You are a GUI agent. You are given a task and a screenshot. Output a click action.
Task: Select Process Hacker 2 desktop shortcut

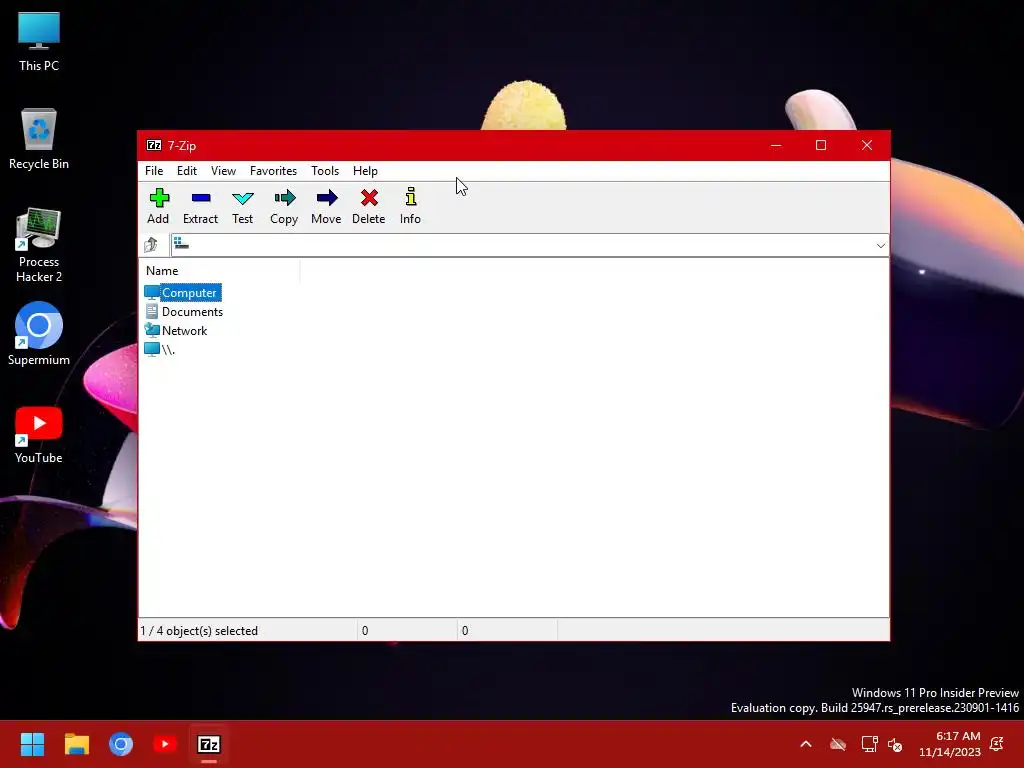click(39, 245)
